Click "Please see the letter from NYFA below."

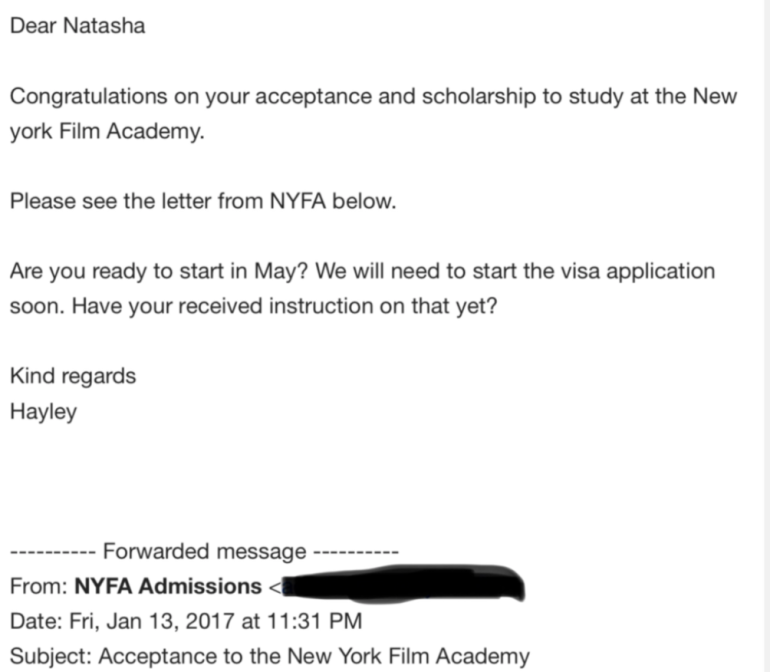coord(203,201)
